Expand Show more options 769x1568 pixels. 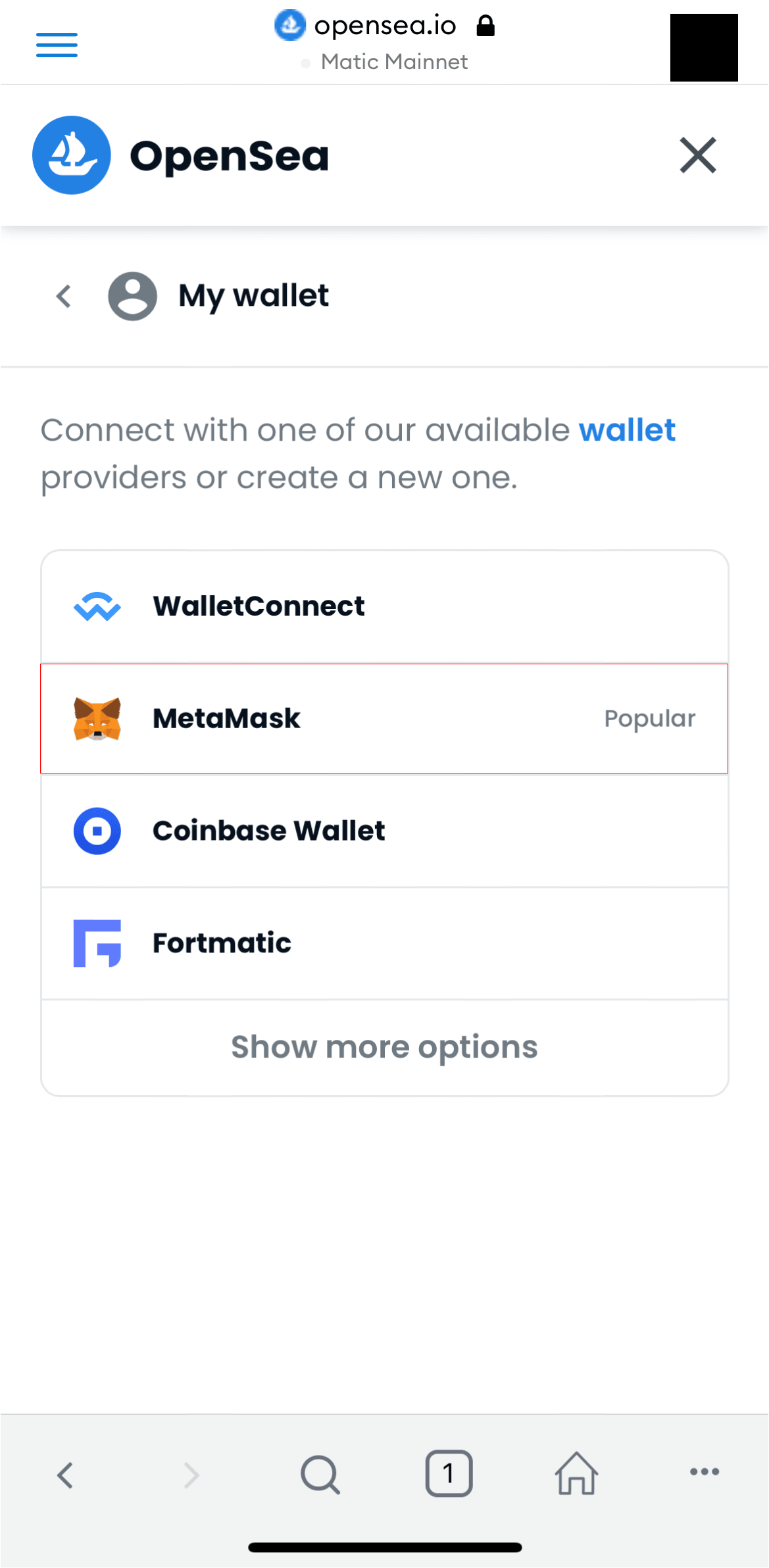pos(385,1047)
